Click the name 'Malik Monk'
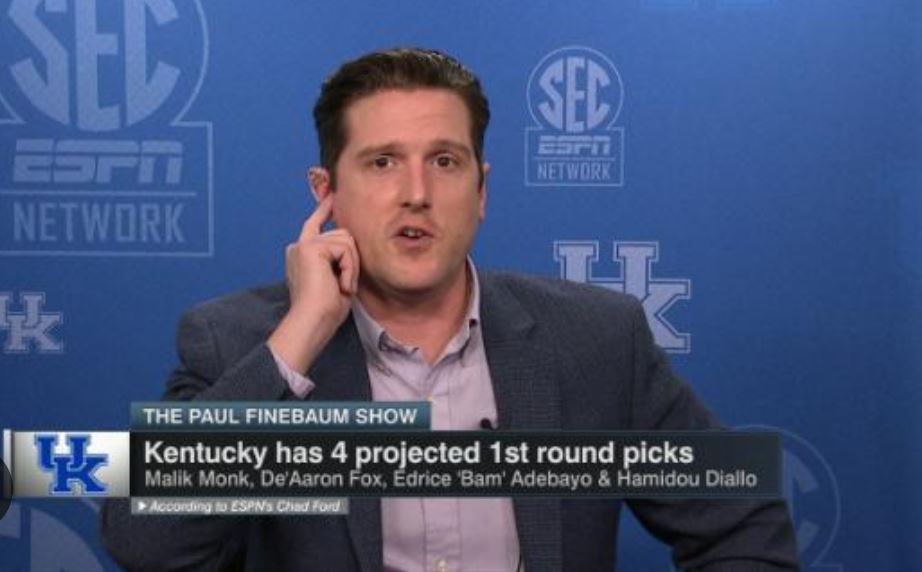This screenshot has height=572, width=922. (x=196, y=479)
